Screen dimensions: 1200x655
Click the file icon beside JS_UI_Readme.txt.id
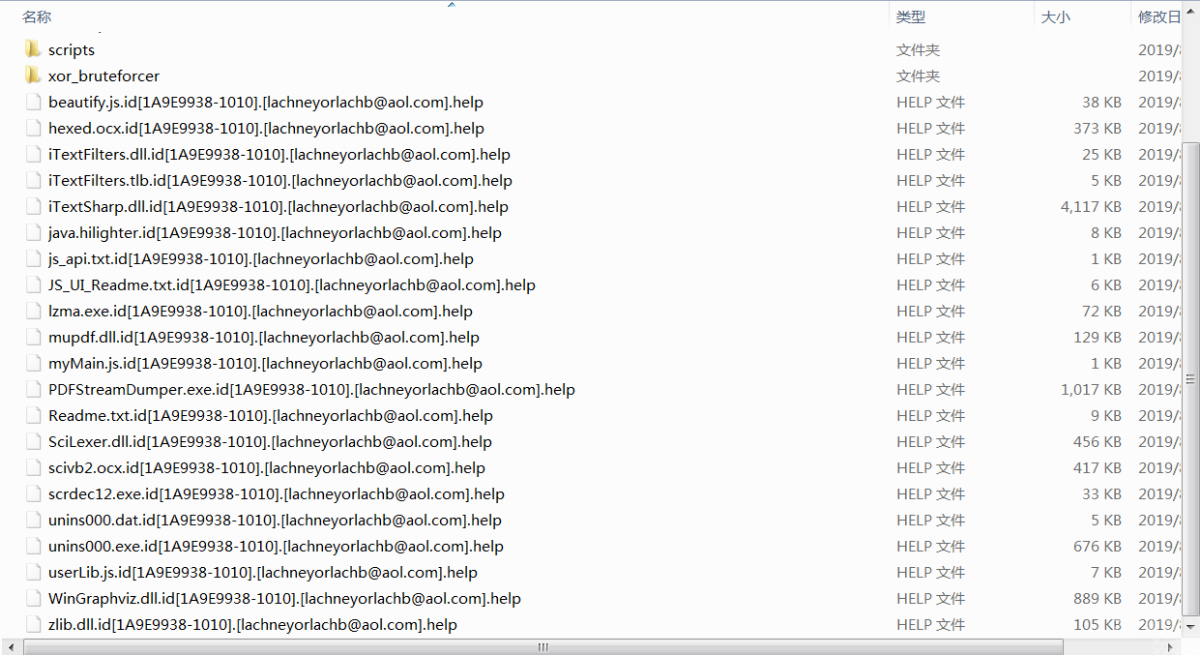coord(33,284)
